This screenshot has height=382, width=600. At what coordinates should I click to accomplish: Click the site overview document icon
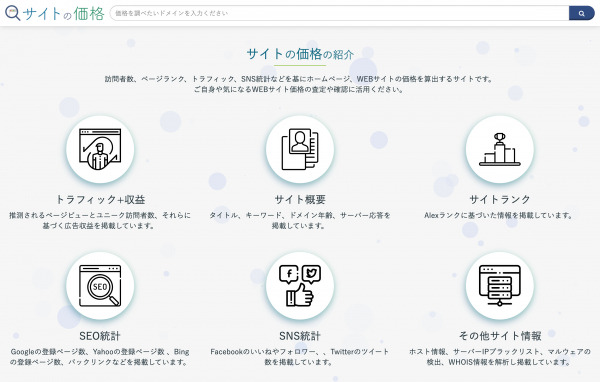click(300, 149)
